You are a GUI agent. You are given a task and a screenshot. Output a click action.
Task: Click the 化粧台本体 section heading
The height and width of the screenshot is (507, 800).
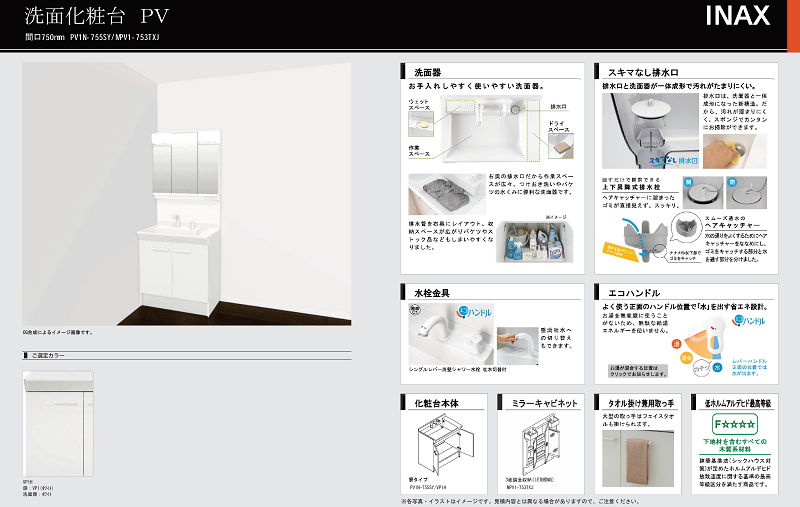[x=436, y=403]
